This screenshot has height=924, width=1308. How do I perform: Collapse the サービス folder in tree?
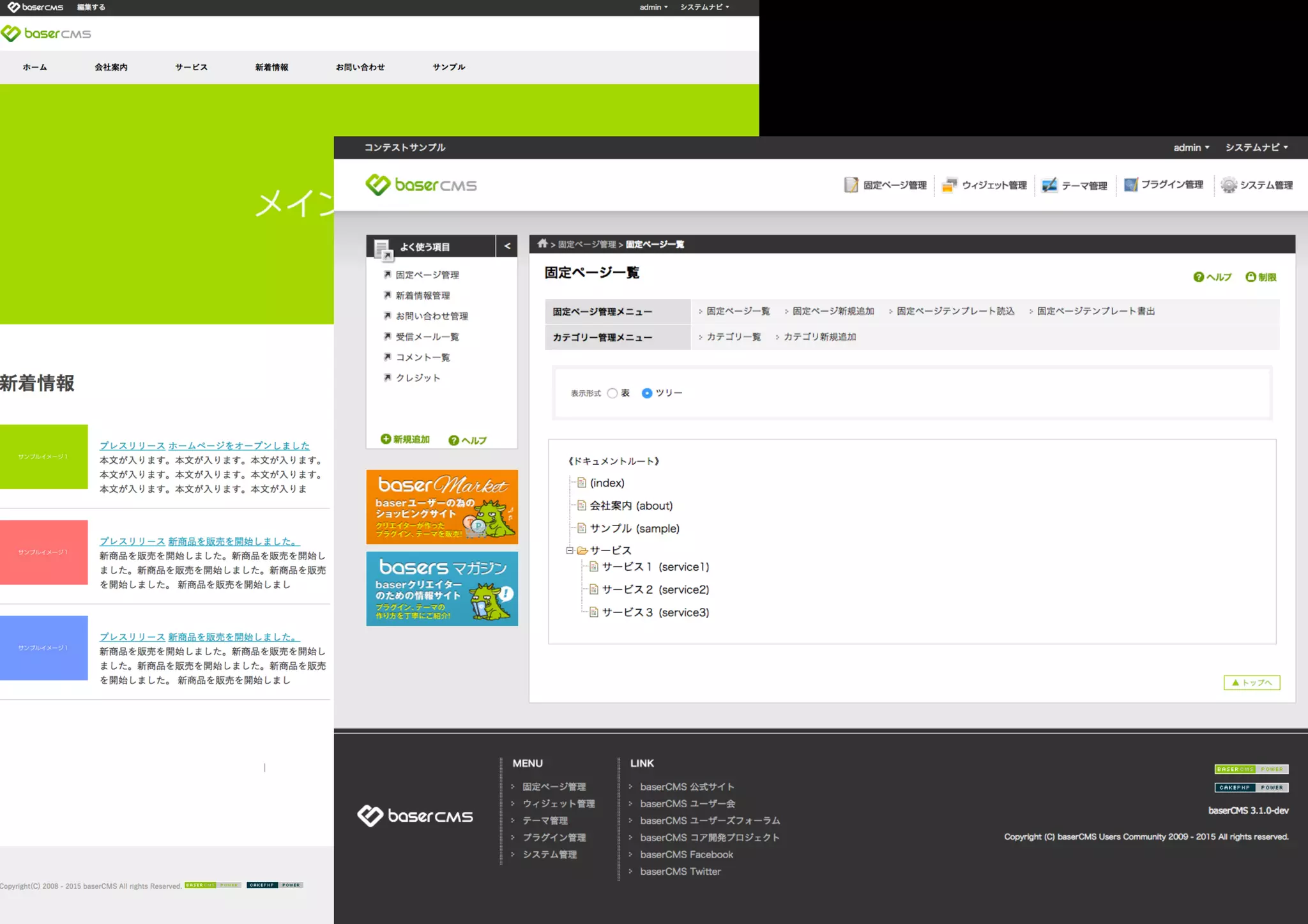click(569, 550)
